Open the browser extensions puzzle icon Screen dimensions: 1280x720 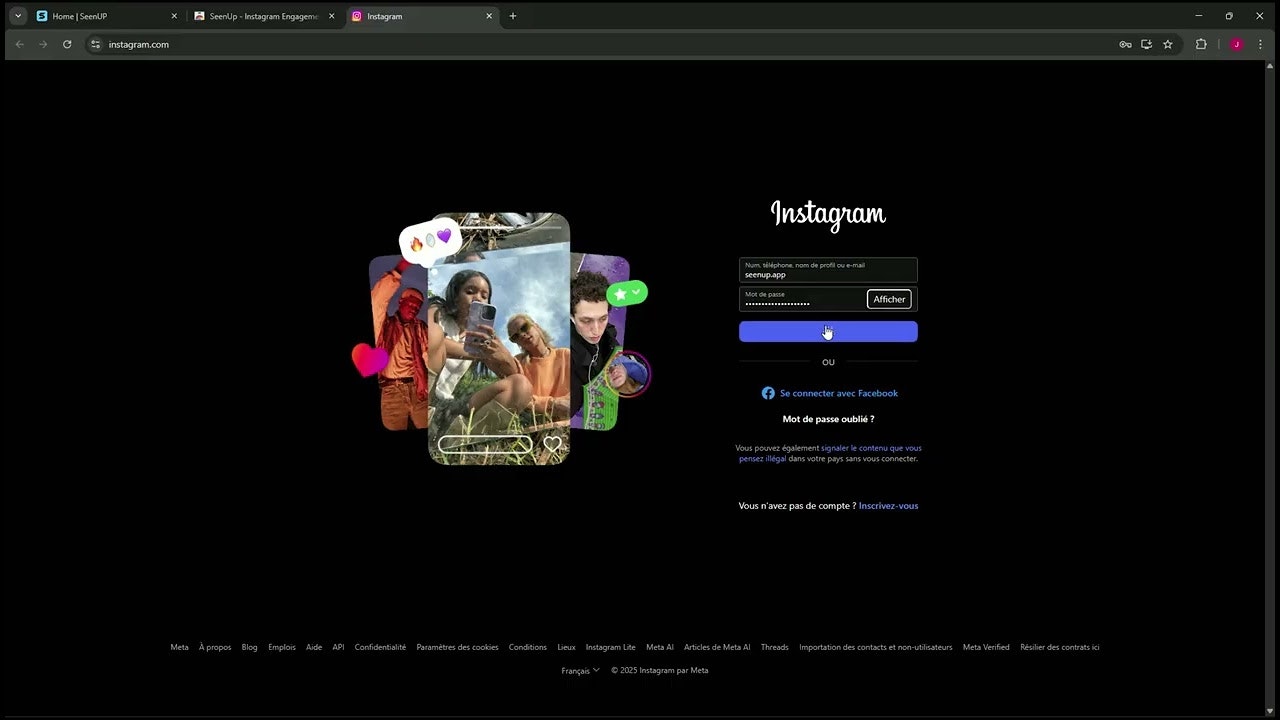coord(1201,44)
